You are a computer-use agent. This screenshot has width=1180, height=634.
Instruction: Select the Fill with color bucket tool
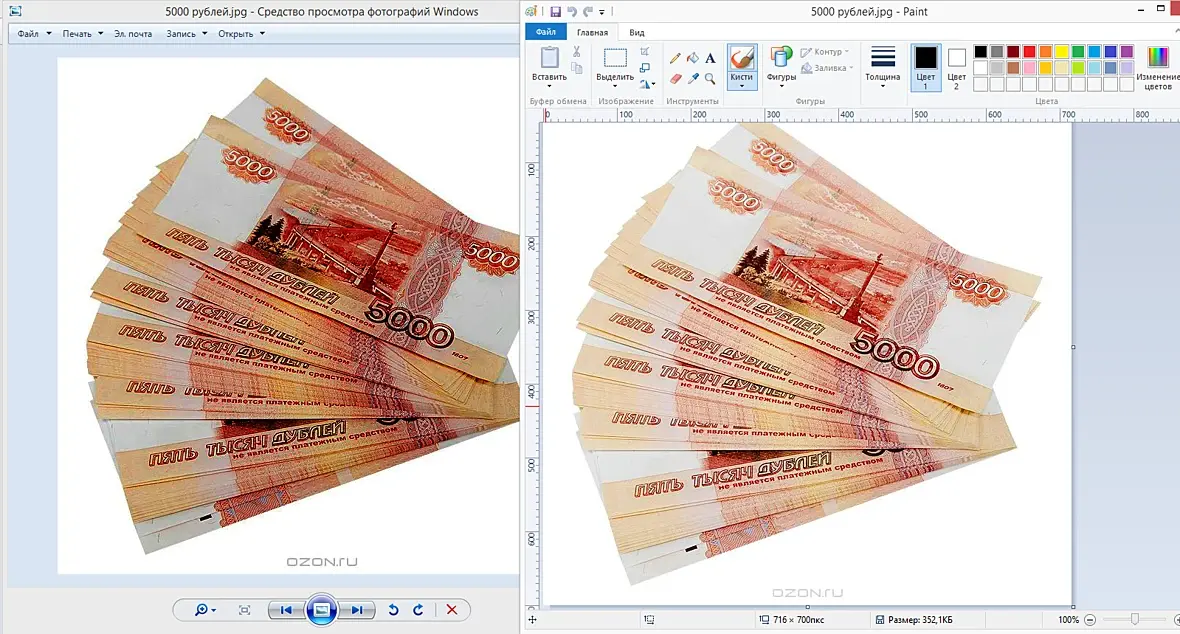tap(692, 58)
